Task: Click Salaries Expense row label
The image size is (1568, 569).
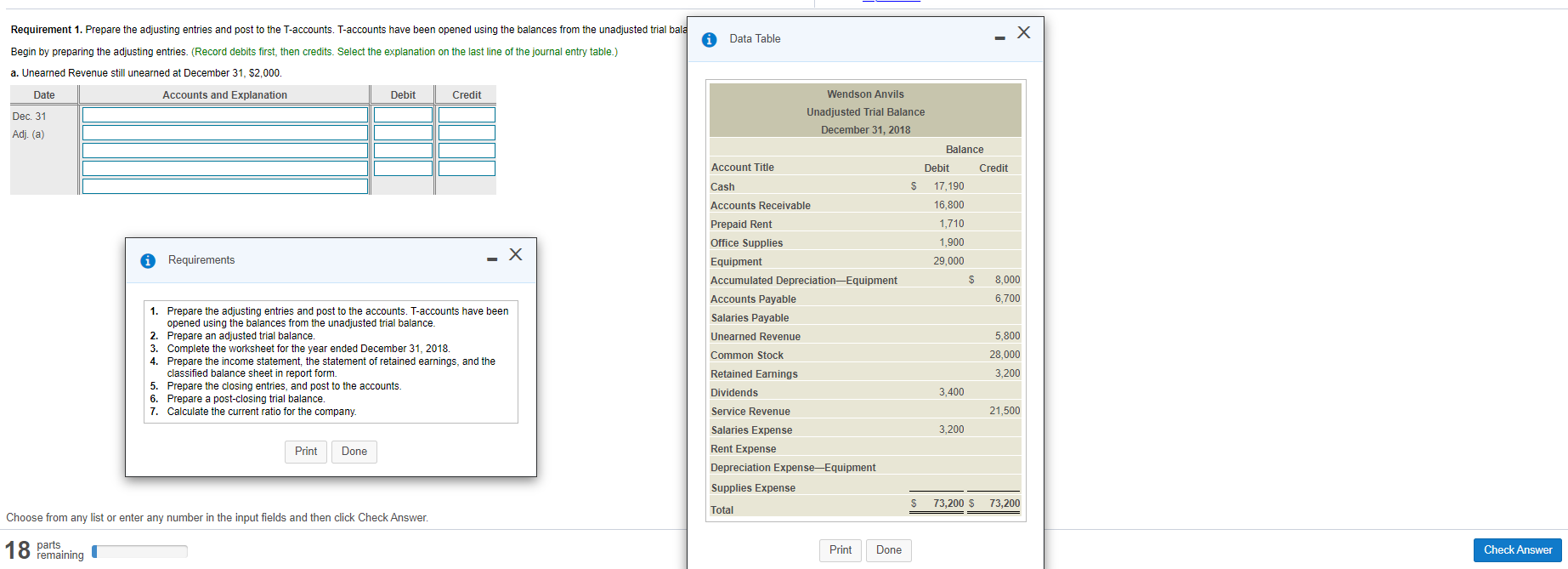Action: pyautogui.click(x=751, y=430)
